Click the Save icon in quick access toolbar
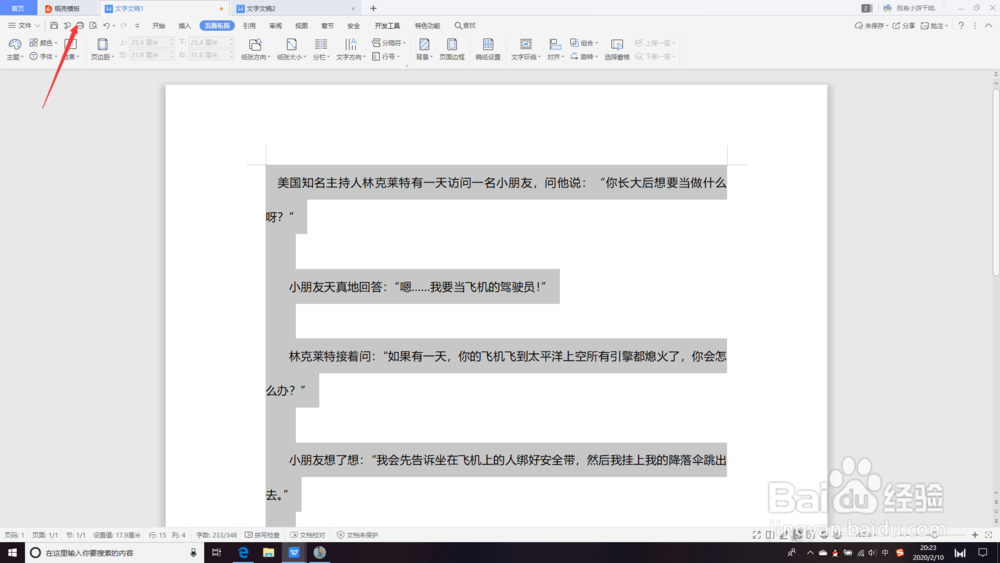Screen dimensions: 1000x563 tap(54, 26)
